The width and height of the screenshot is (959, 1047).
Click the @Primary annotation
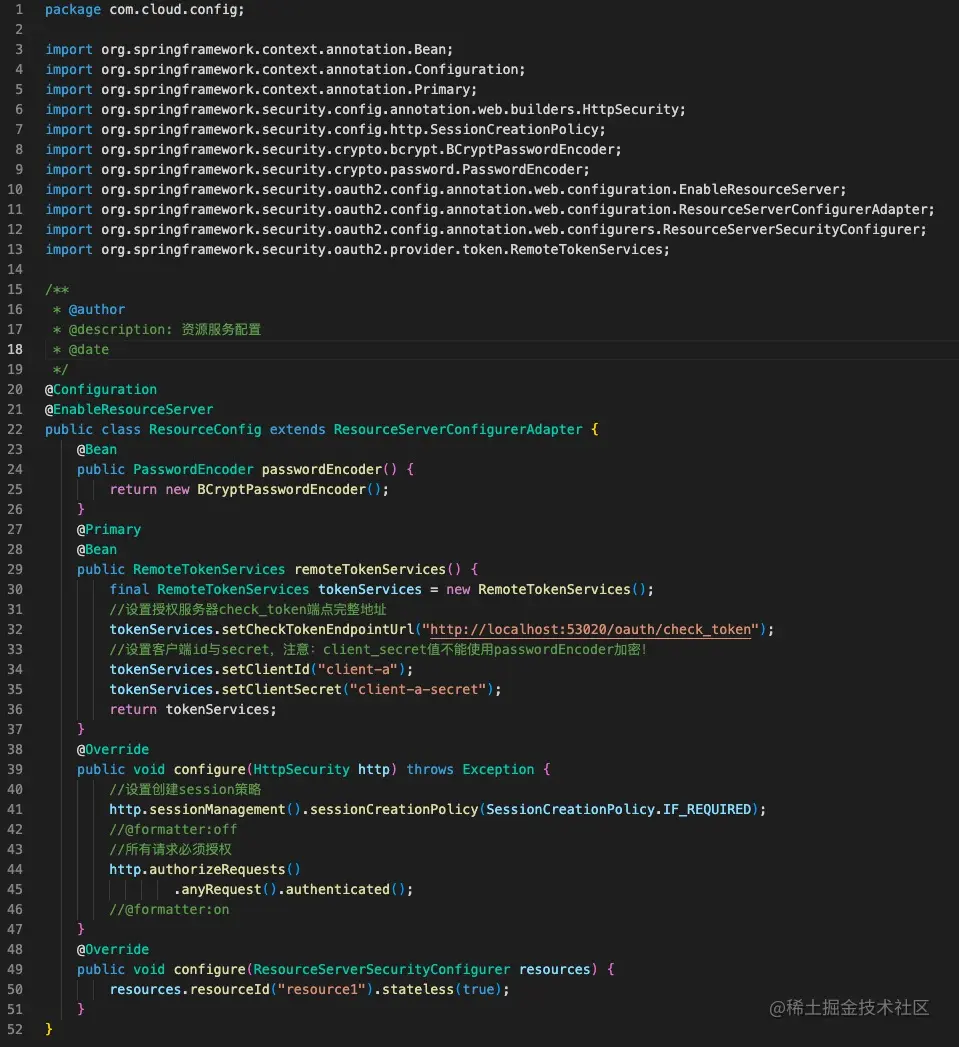[109, 530]
